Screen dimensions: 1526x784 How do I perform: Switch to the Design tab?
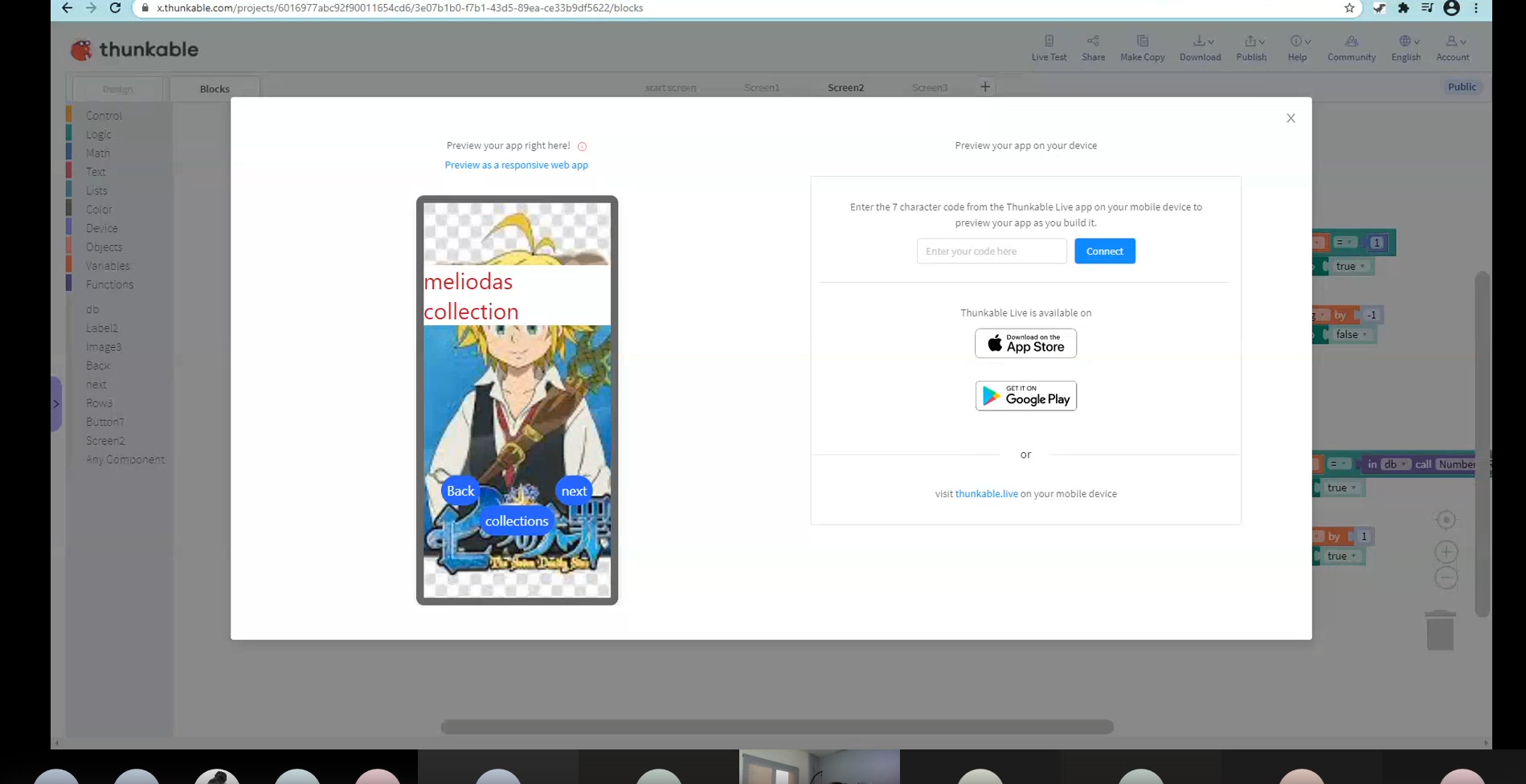pyautogui.click(x=117, y=89)
